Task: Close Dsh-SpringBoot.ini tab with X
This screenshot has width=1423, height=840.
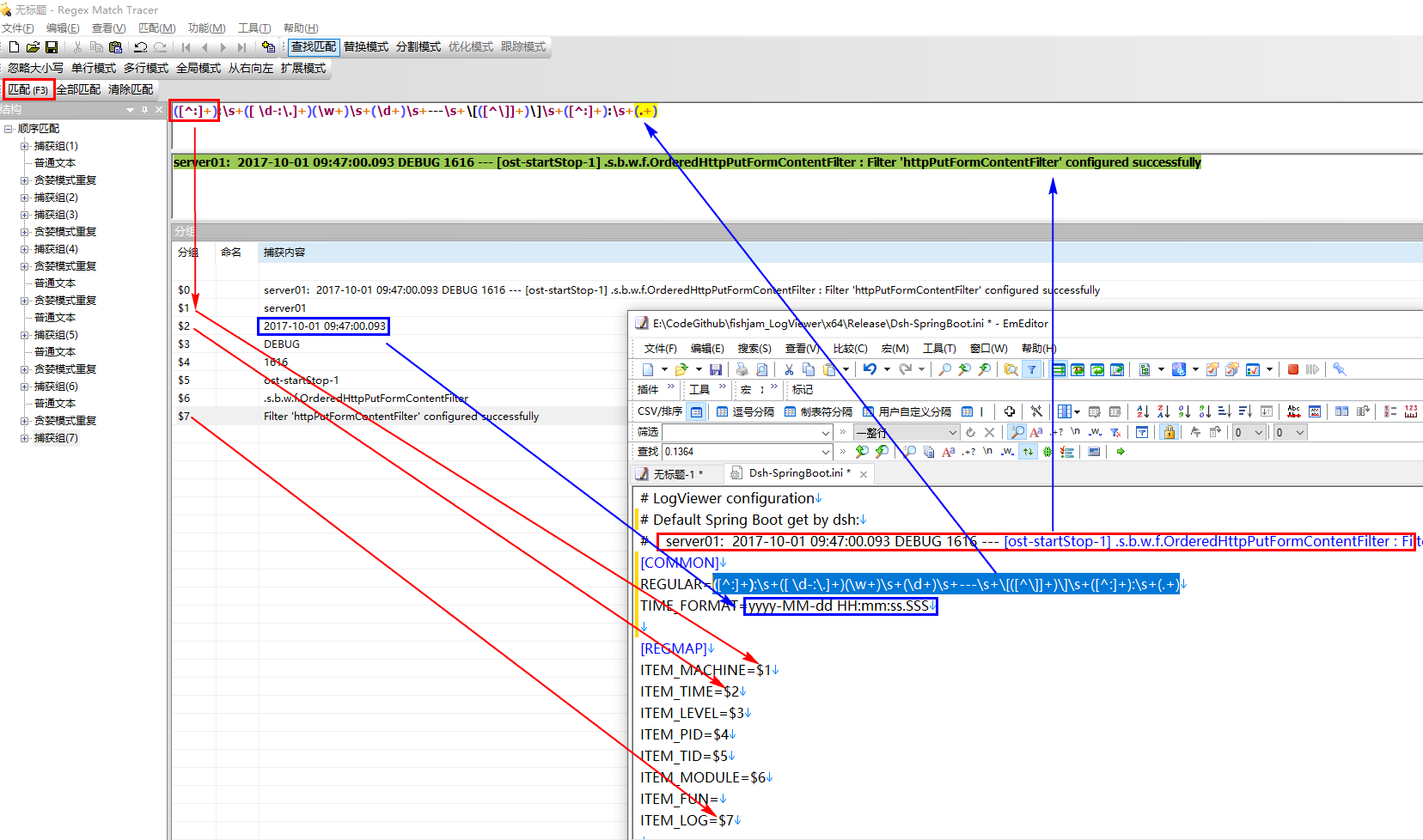Action: 864,474
